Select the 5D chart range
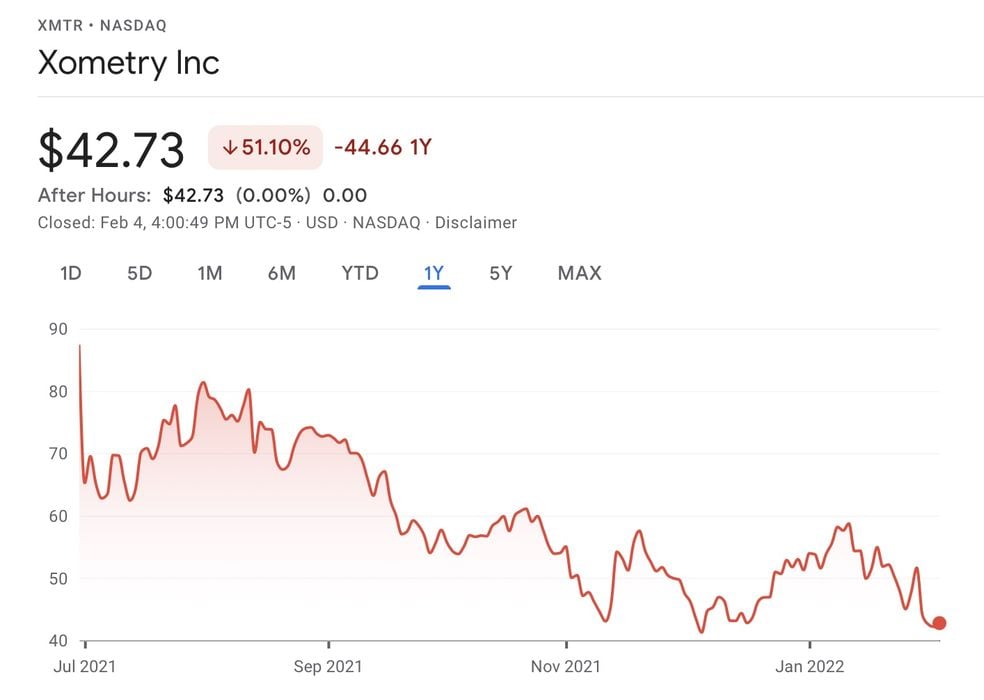 (139, 273)
